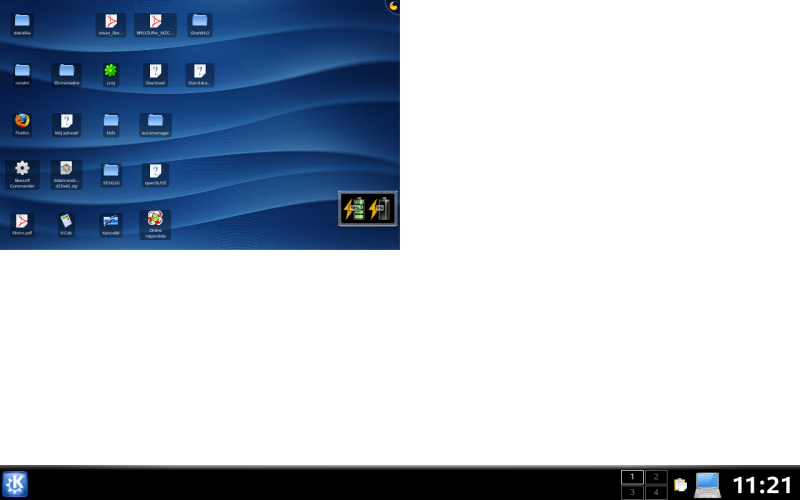Open the statistika folder on the desktop
The image size is (800, 500).
pyautogui.click(x=22, y=24)
